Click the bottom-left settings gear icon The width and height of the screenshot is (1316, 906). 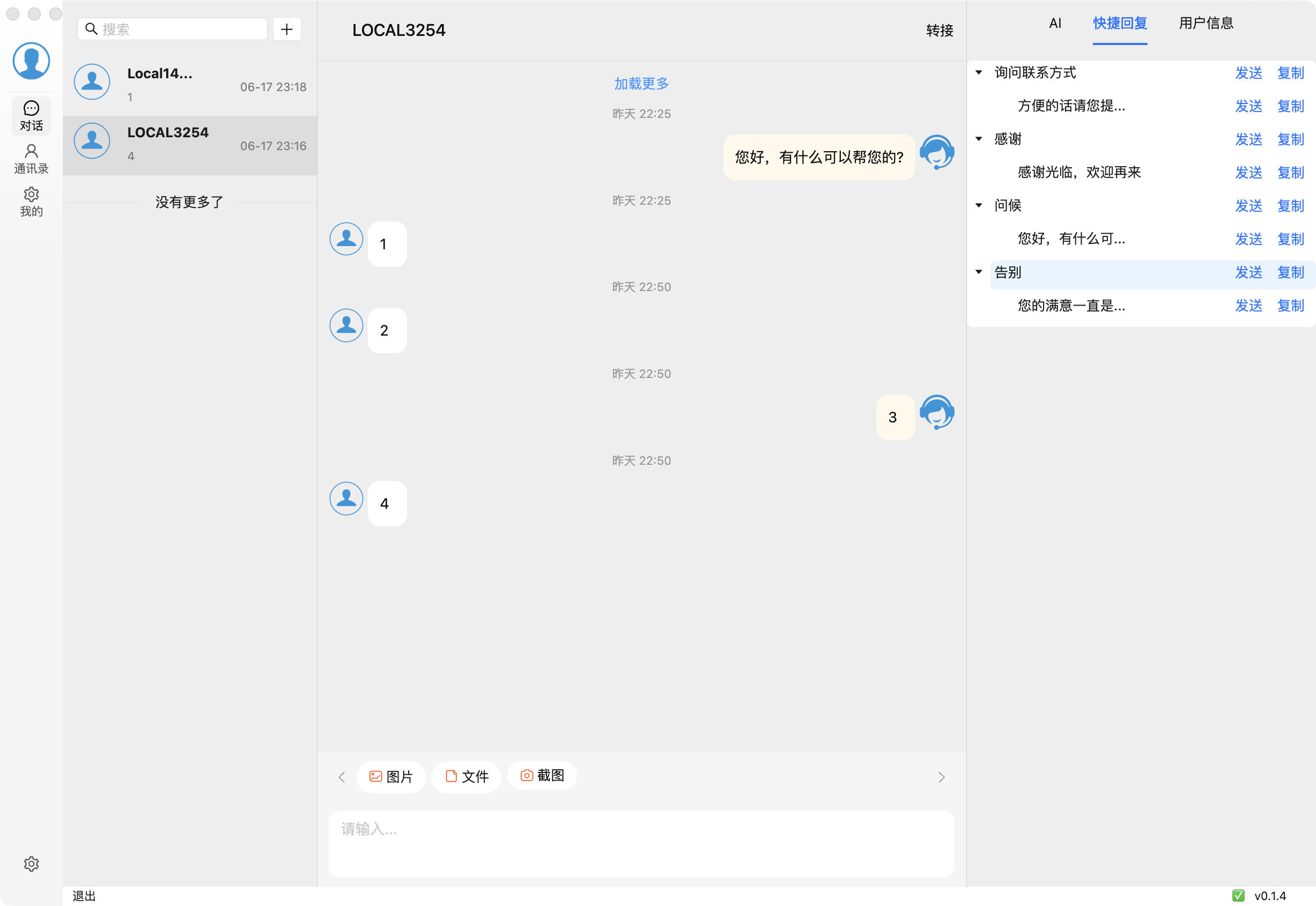(x=31, y=864)
